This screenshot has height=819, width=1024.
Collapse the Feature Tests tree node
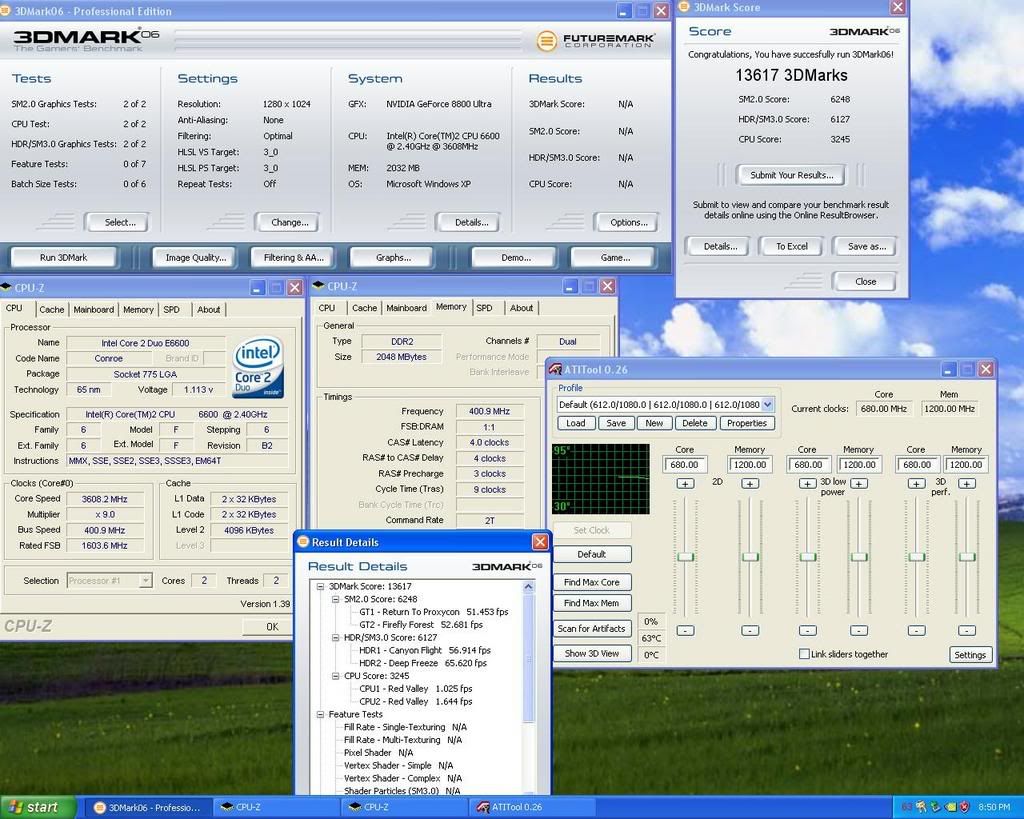pos(320,714)
